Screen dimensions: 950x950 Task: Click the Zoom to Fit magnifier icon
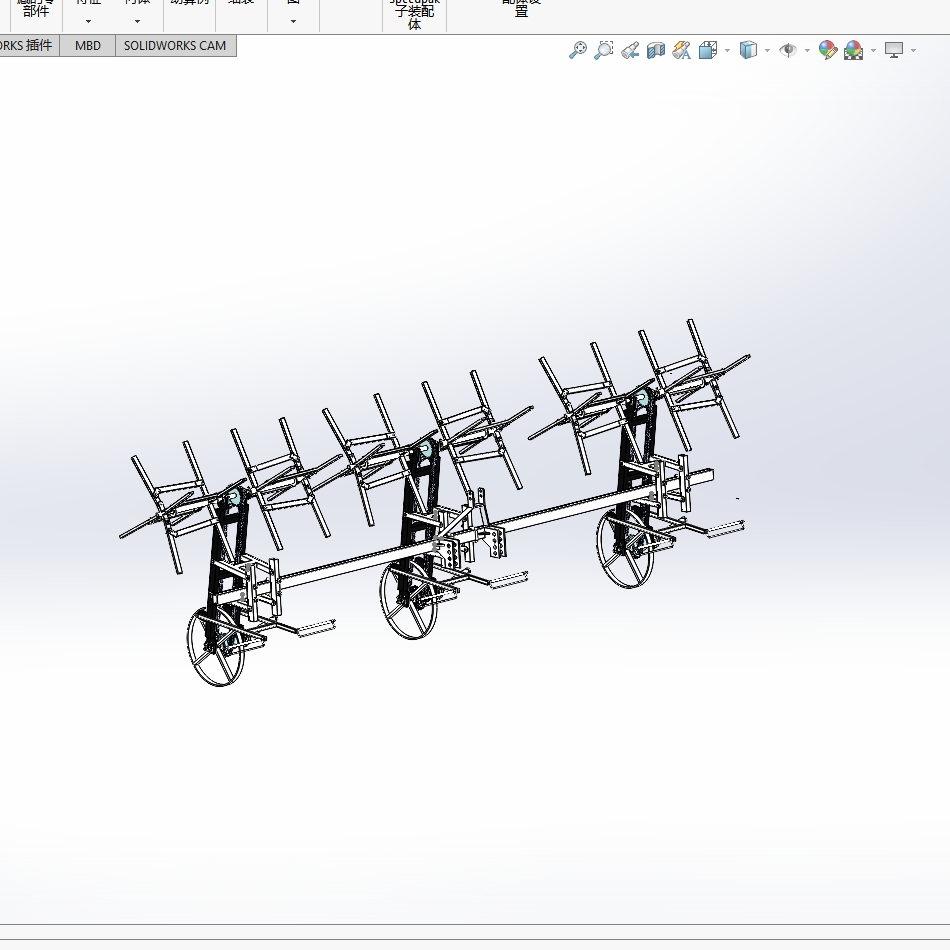577,50
